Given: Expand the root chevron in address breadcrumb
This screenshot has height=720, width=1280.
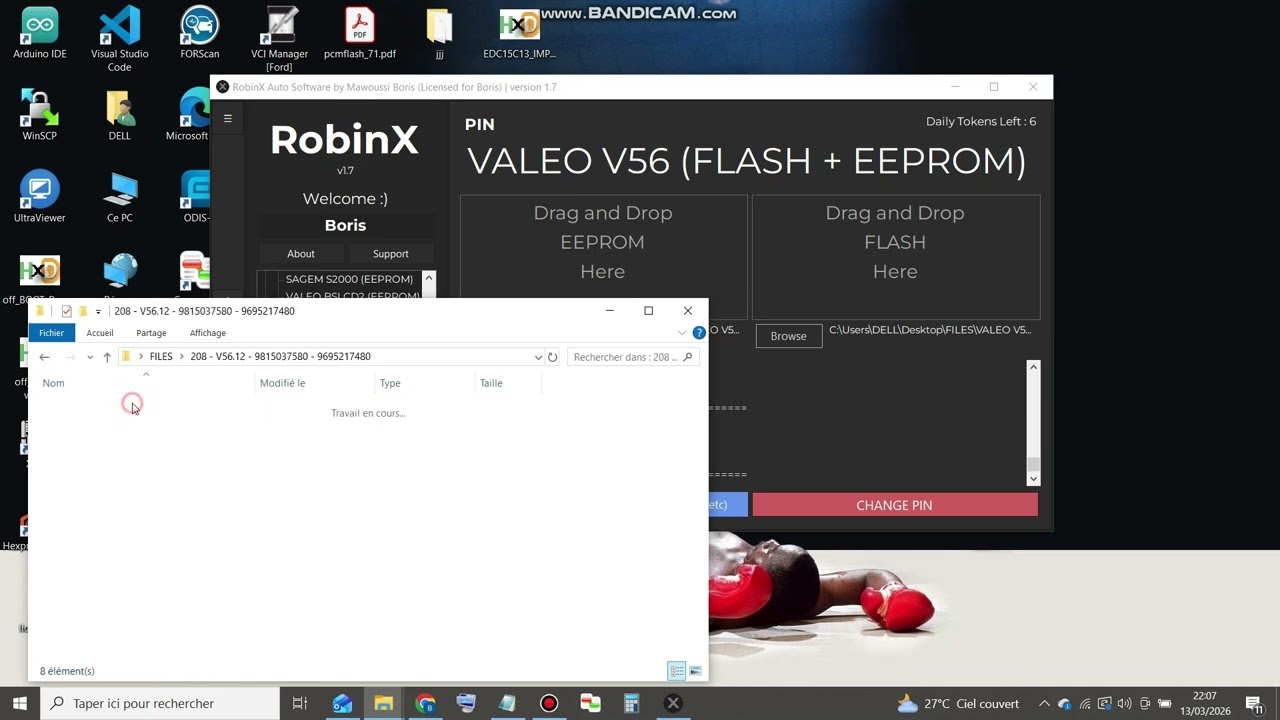Looking at the screenshot, I should coord(141,357).
